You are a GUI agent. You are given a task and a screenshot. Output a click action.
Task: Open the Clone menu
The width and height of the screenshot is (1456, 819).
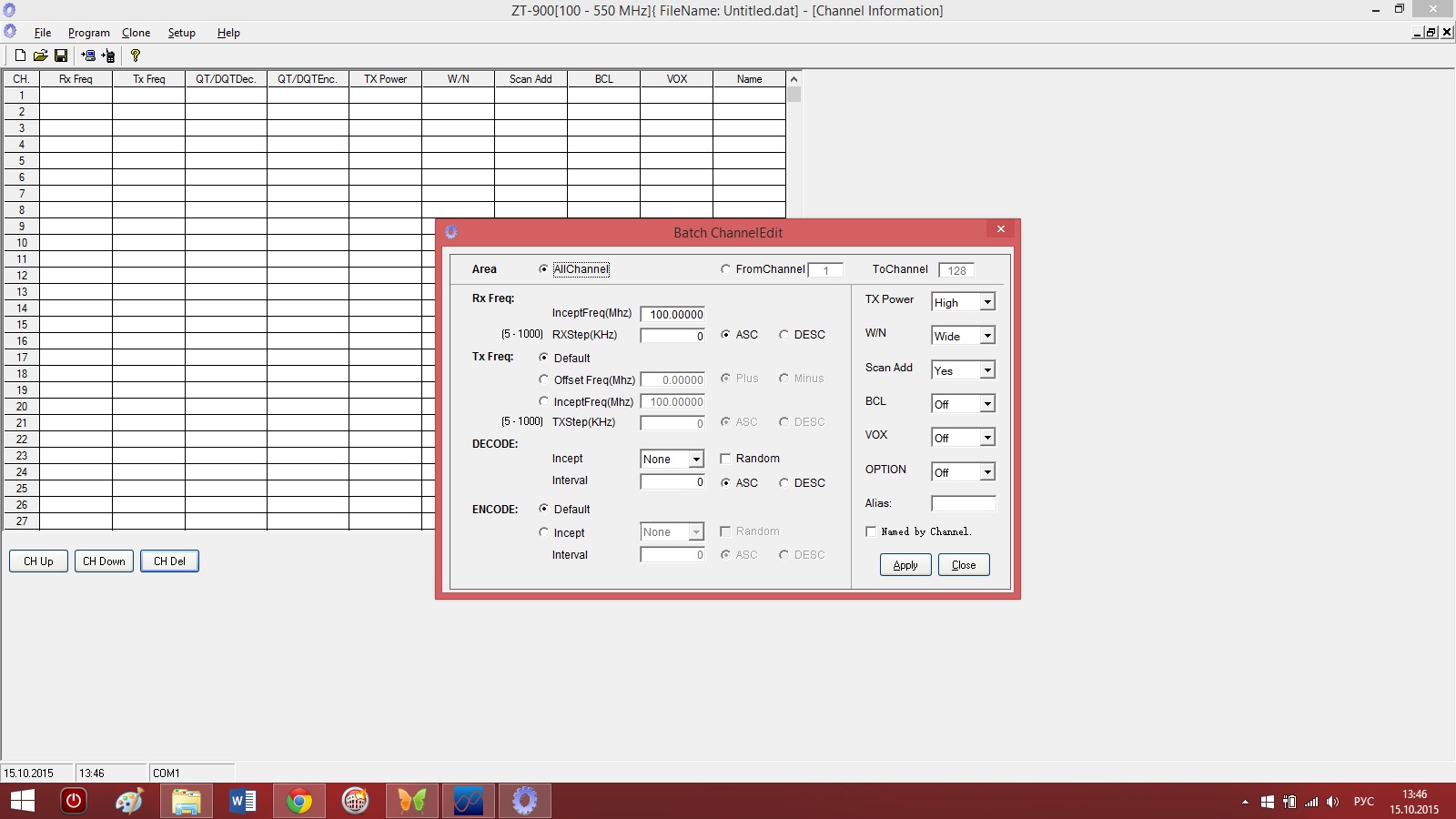click(136, 32)
